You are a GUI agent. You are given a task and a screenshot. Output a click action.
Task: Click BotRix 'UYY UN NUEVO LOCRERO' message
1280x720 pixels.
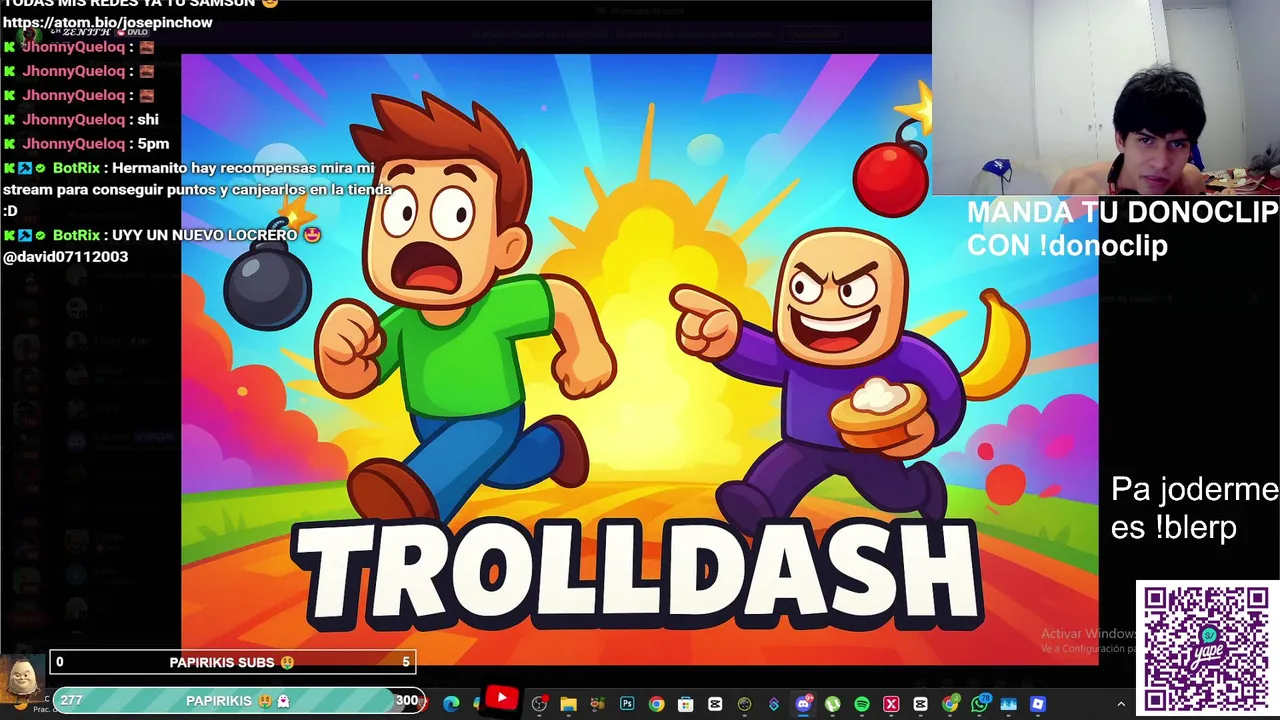(162, 245)
